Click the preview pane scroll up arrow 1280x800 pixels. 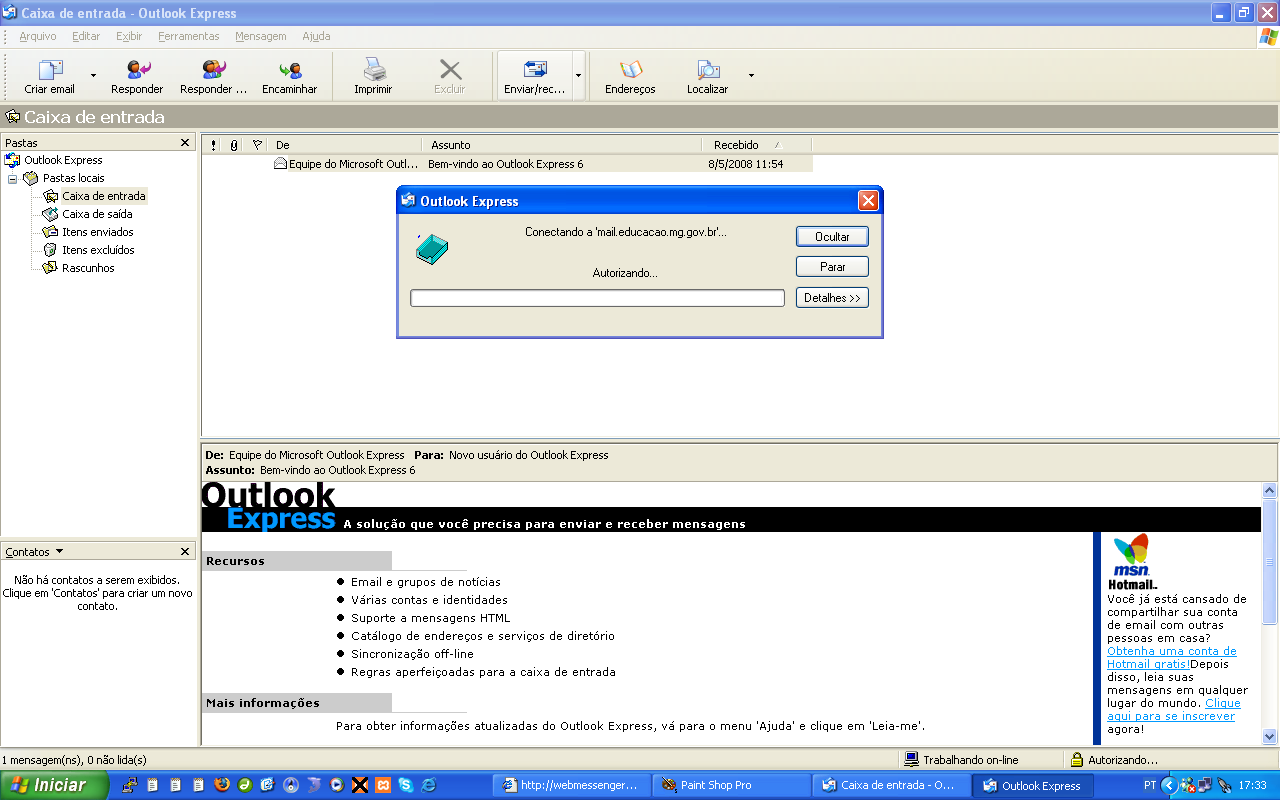[1270, 491]
